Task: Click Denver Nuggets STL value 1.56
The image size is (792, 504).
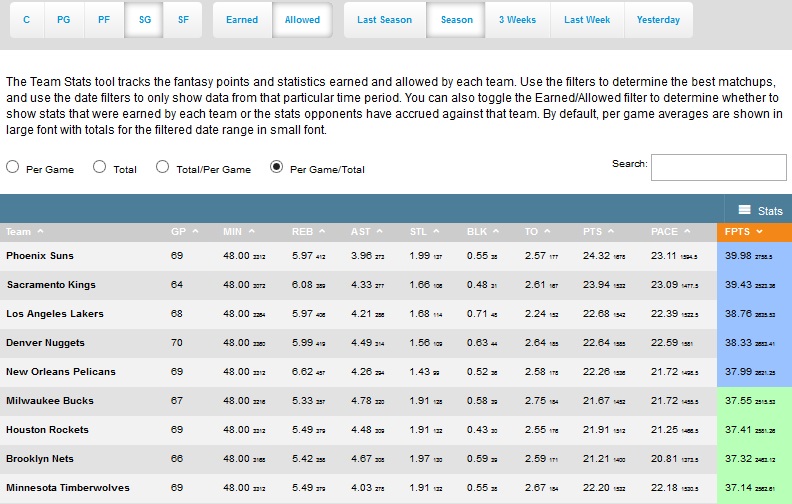Action: 420,342
